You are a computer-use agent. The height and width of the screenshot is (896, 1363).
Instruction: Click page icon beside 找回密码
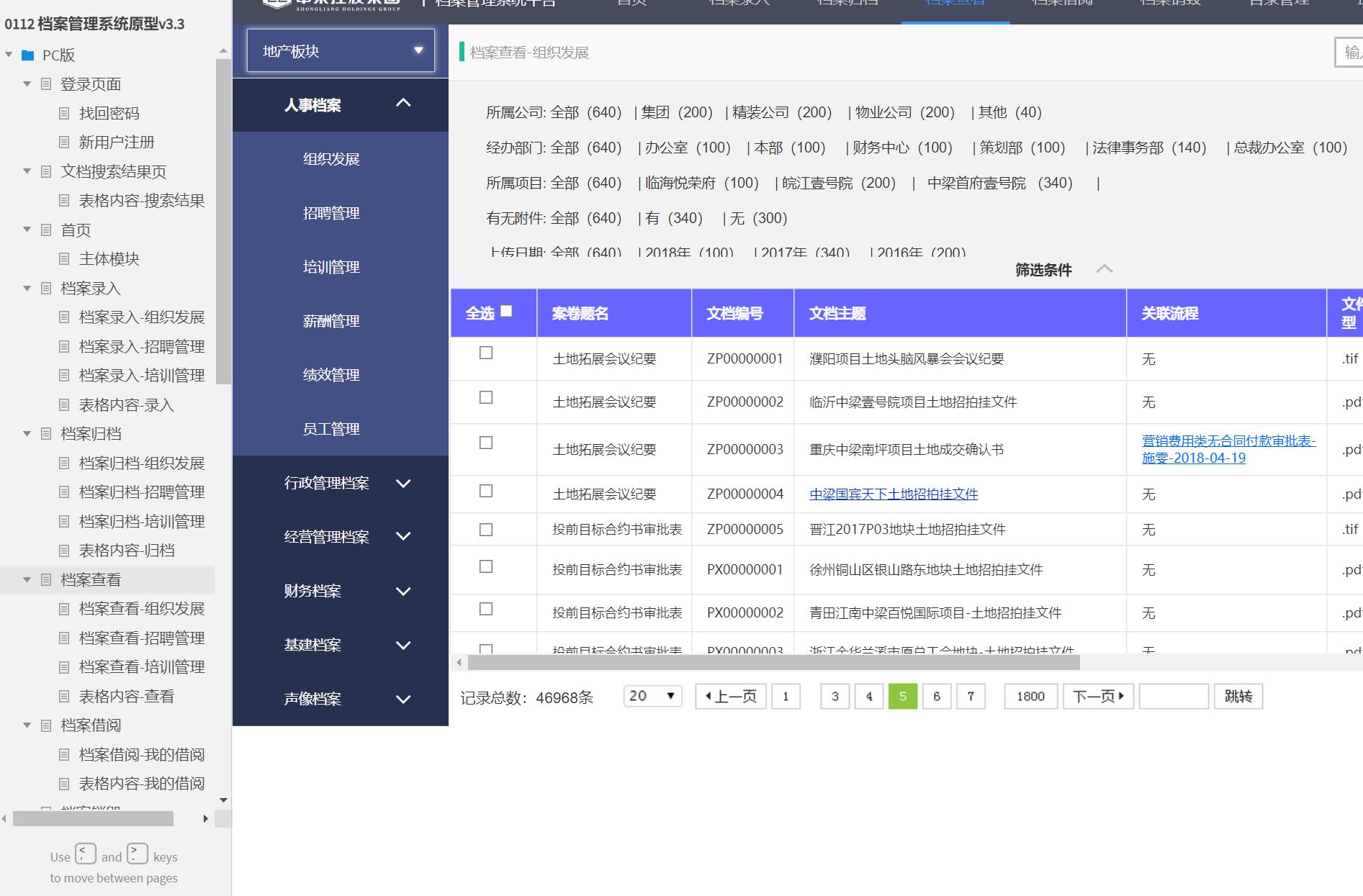[64, 113]
